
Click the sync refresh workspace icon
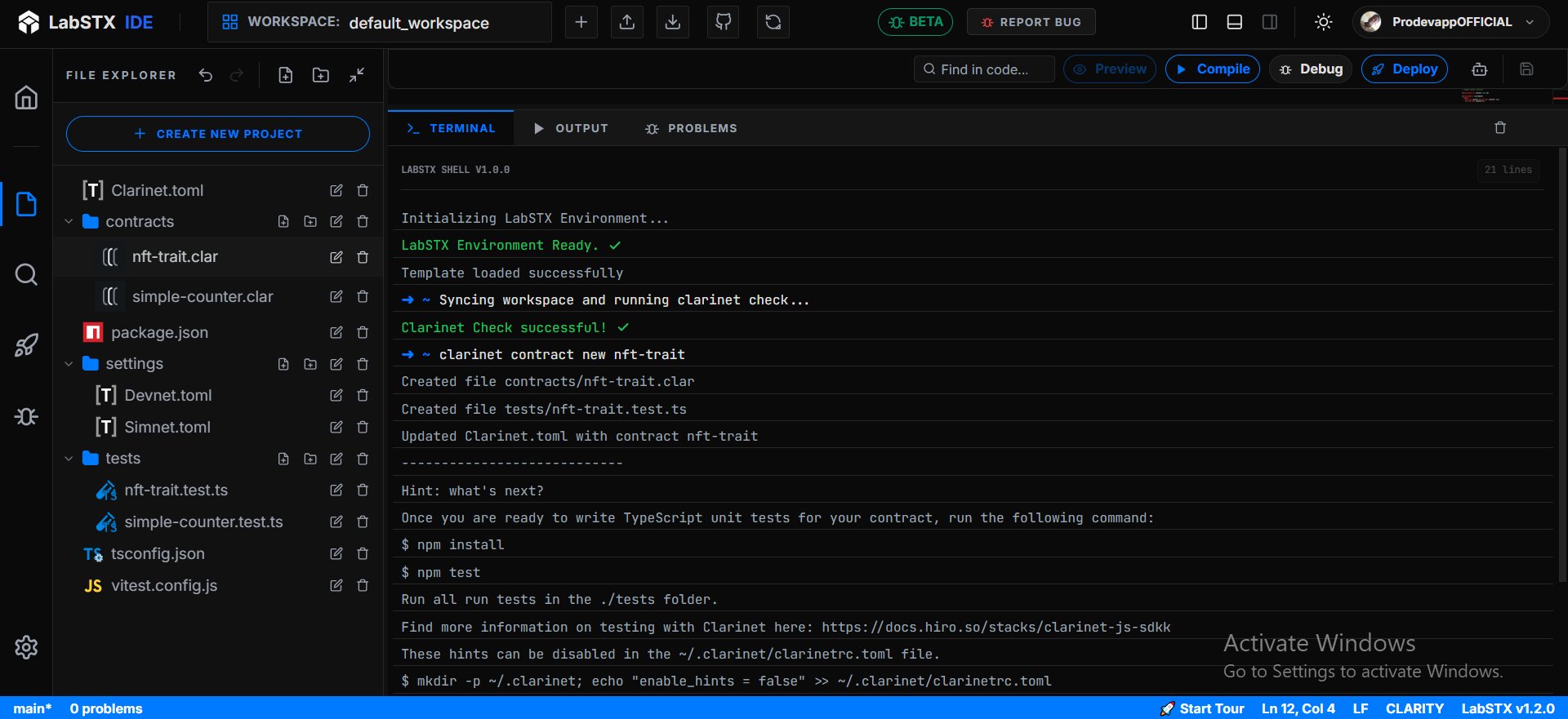click(773, 22)
